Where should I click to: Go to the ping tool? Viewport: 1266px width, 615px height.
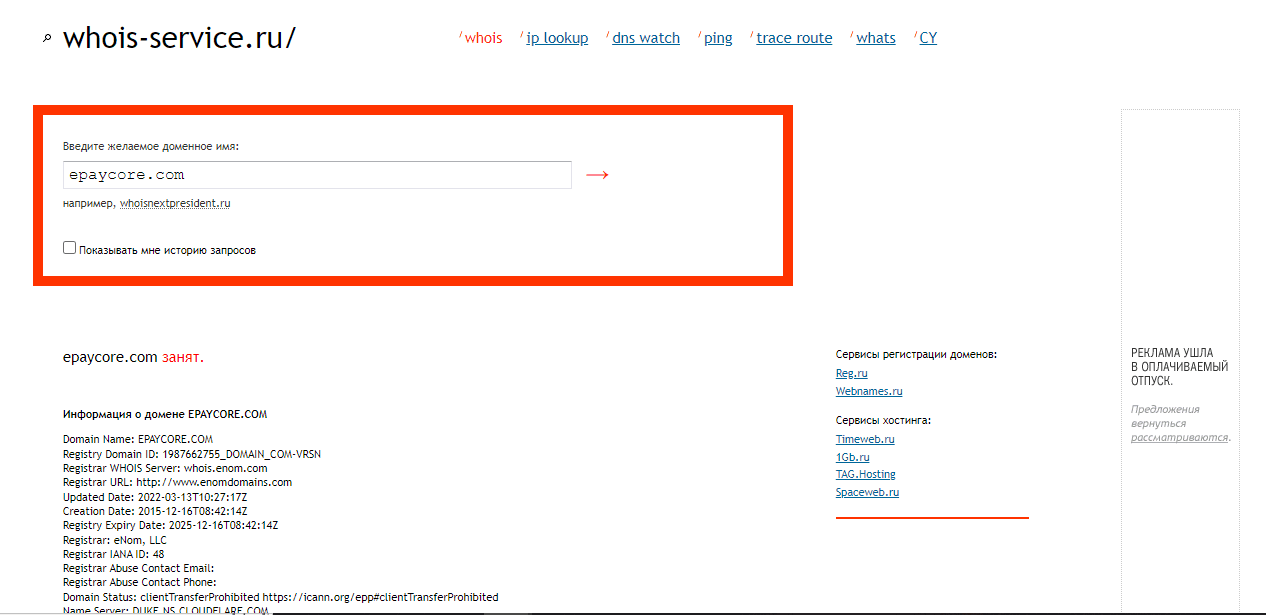coord(718,38)
